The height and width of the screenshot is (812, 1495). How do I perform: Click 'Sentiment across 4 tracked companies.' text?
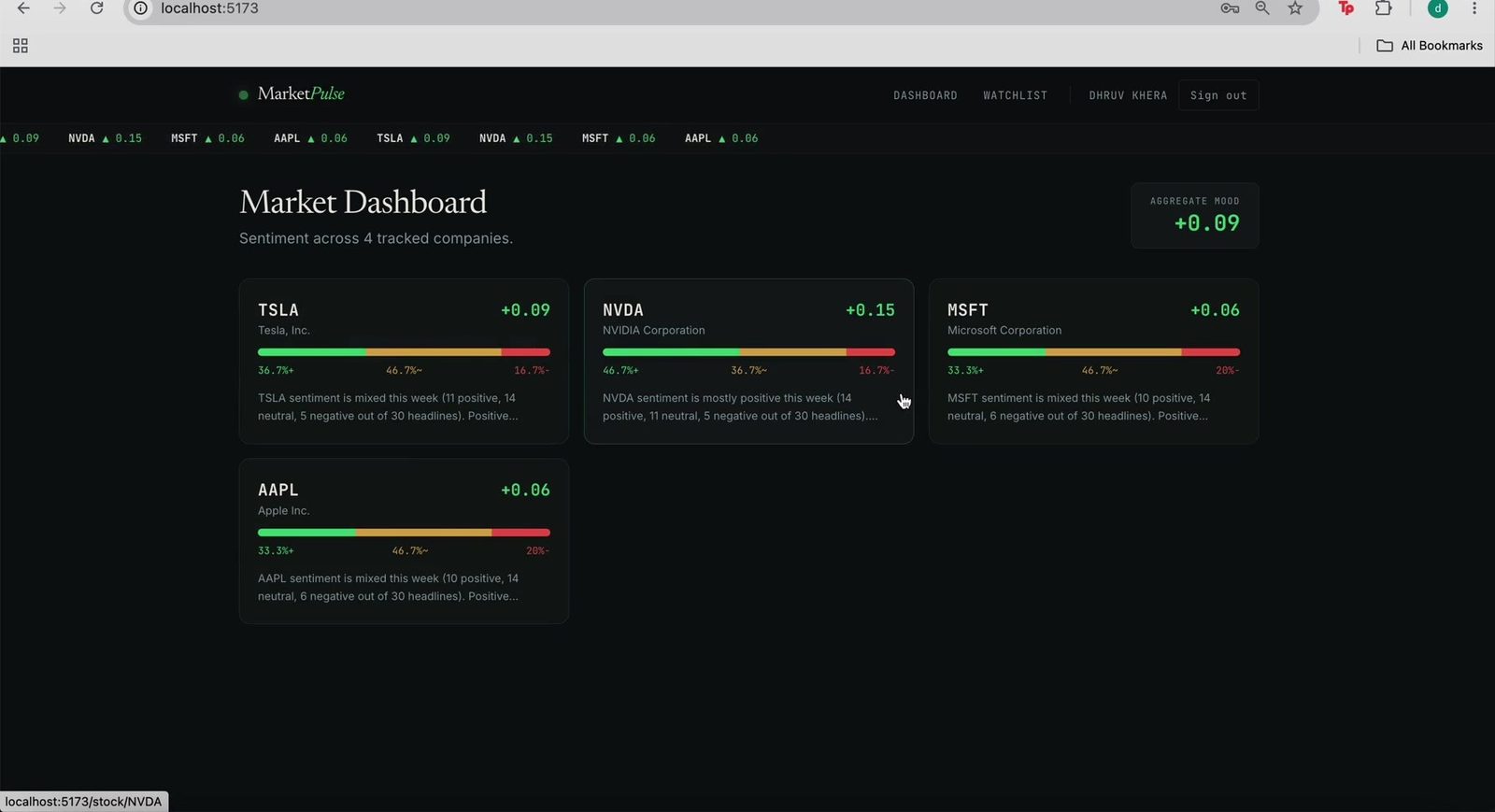coord(376,238)
